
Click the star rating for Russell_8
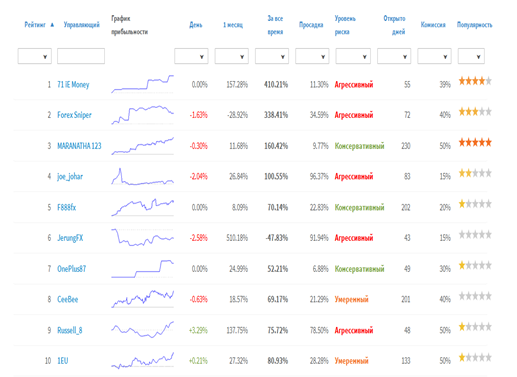(475, 327)
